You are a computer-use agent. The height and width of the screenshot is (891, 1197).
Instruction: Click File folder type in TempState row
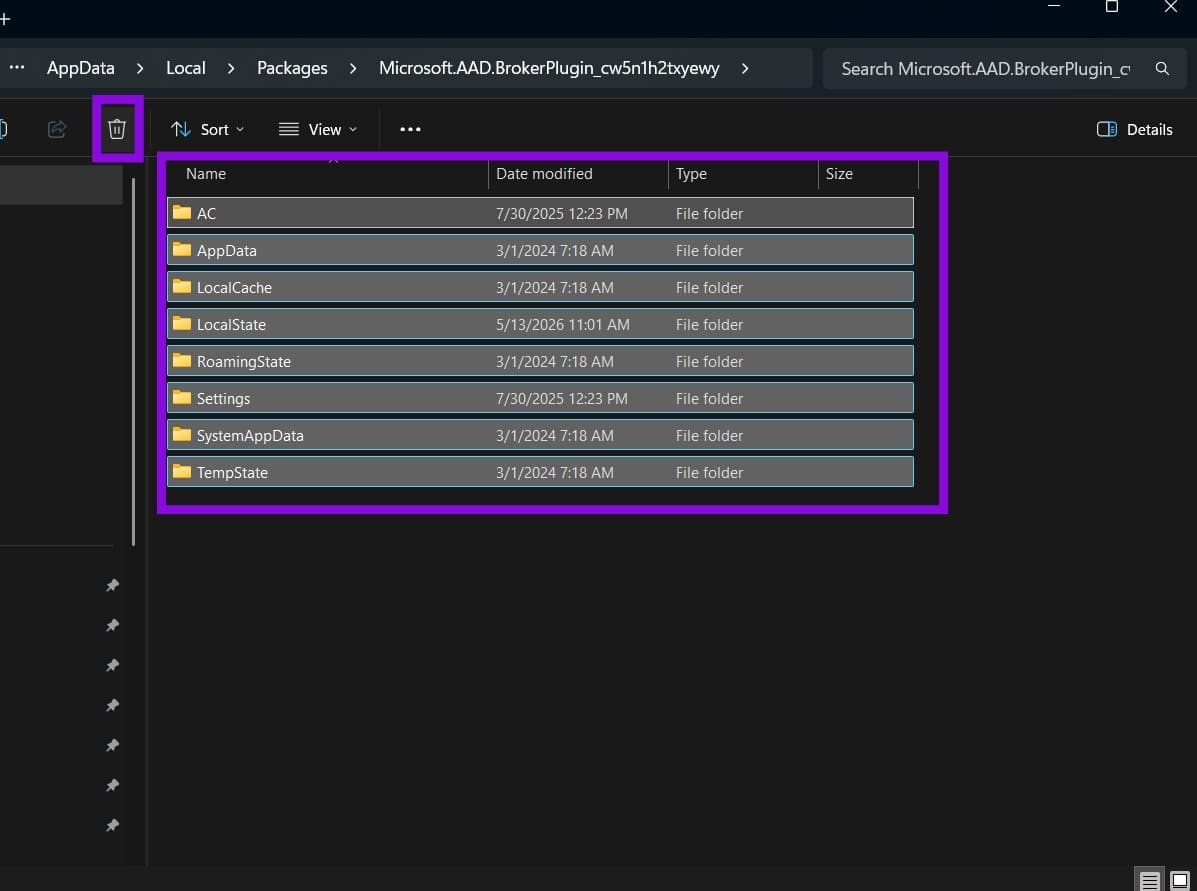click(x=709, y=473)
